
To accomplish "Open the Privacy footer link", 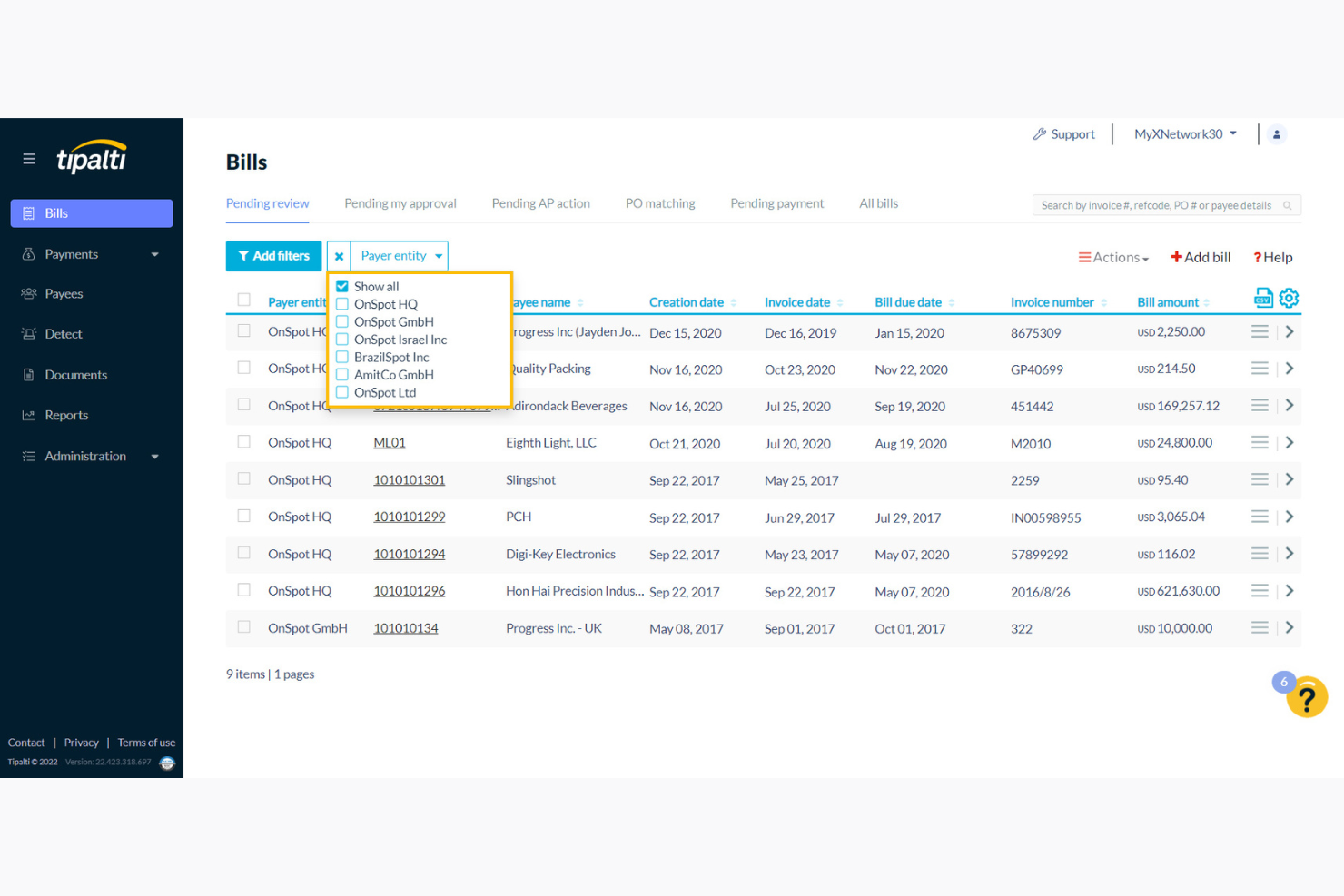I will (x=82, y=743).
